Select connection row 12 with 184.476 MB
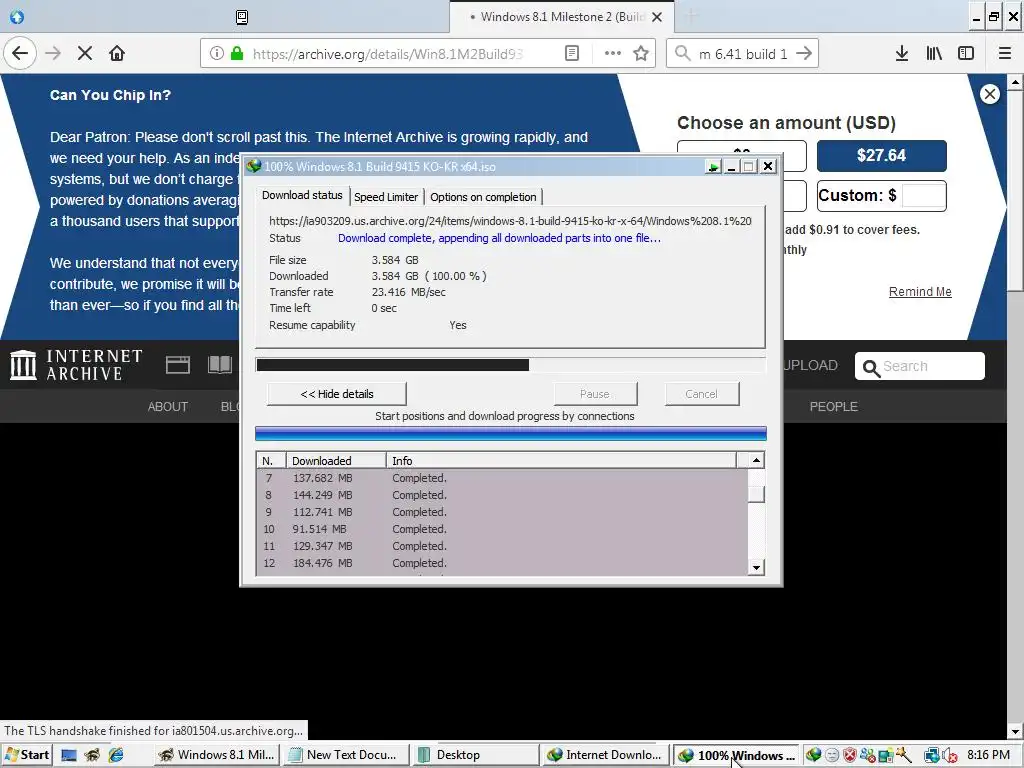 click(x=502, y=563)
